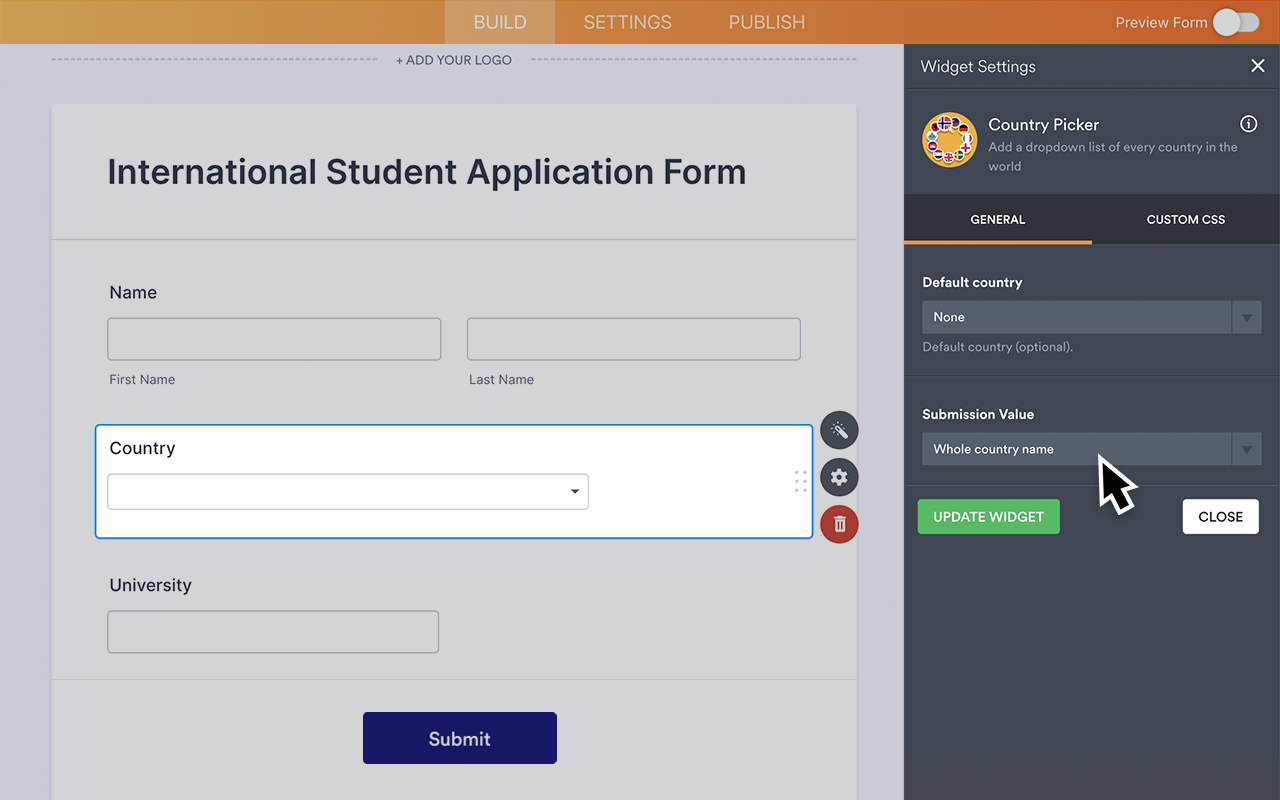Switch to the SETTINGS tab

[x=627, y=22]
